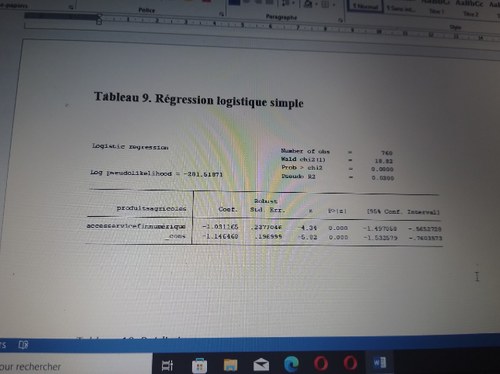Screen dimensions: 500x374
Task: Click the first line indent marker on ruler
Action: click(99, 15)
